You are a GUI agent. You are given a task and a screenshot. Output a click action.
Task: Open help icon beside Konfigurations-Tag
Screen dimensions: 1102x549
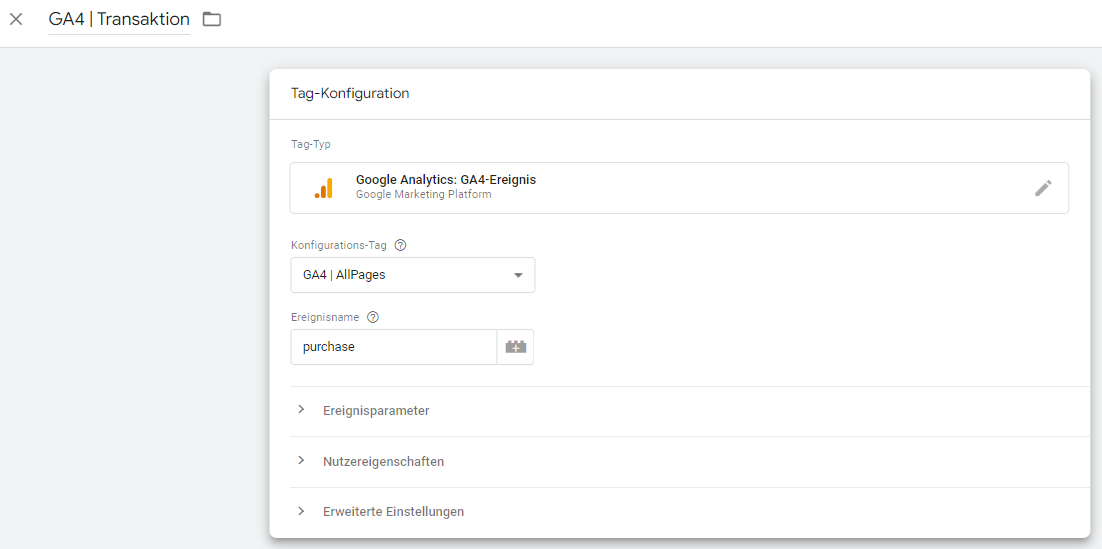(x=401, y=245)
